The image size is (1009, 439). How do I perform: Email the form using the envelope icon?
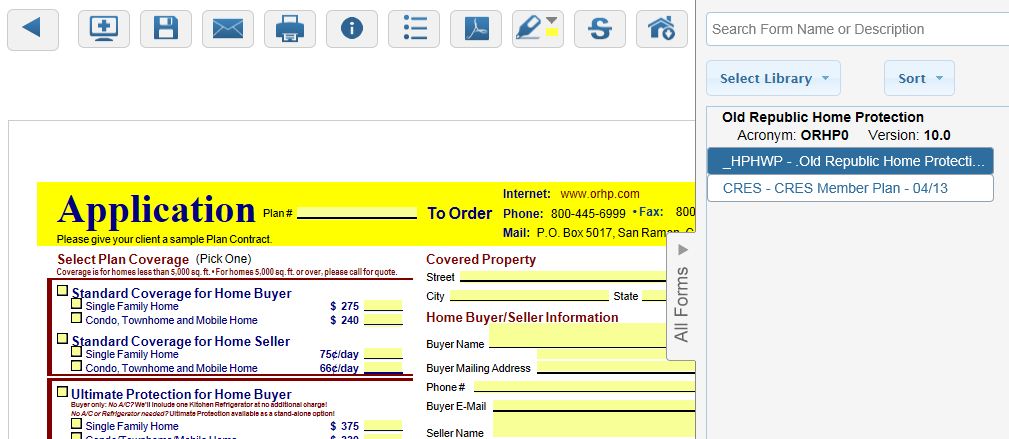227,29
